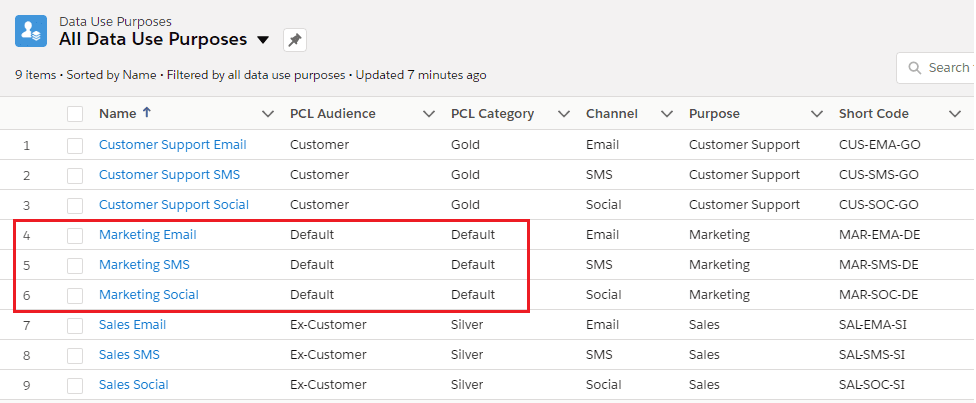Screen dimensions: 976x403
Task: Open the Marketing Email record link
Action: click(x=147, y=235)
